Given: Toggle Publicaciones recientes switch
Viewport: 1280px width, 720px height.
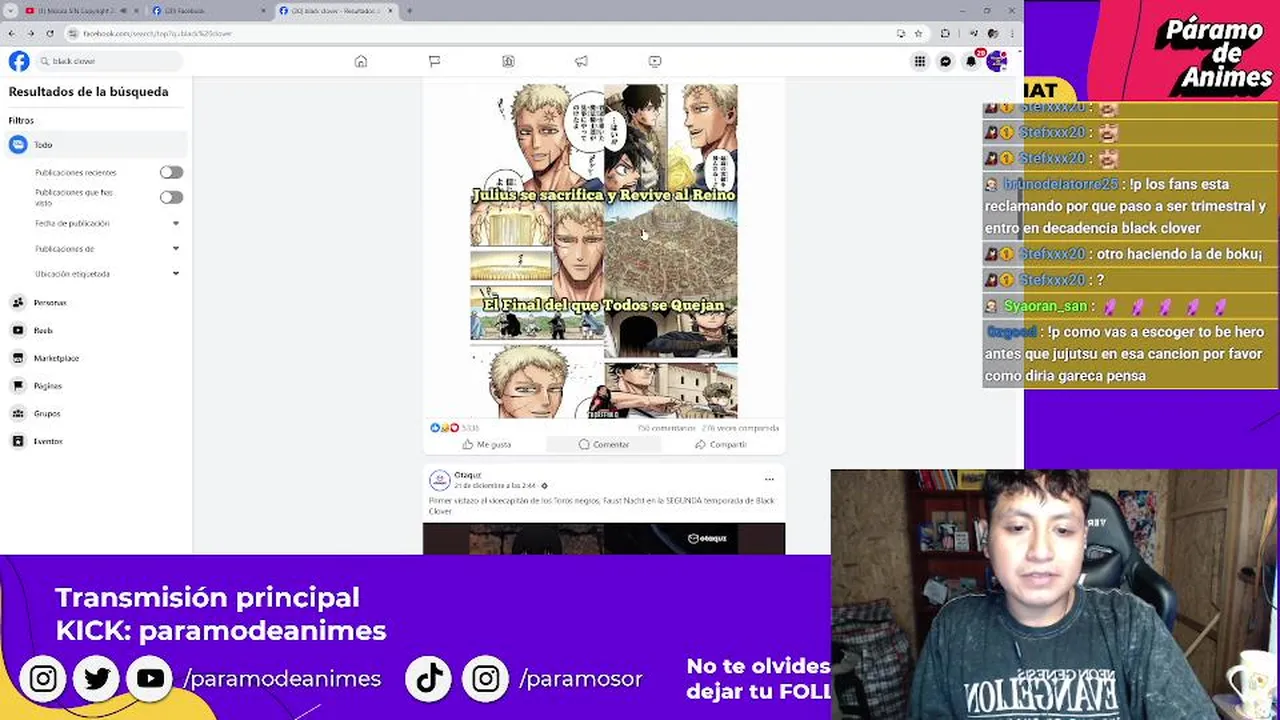Looking at the screenshot, I should tap(171, 172).
